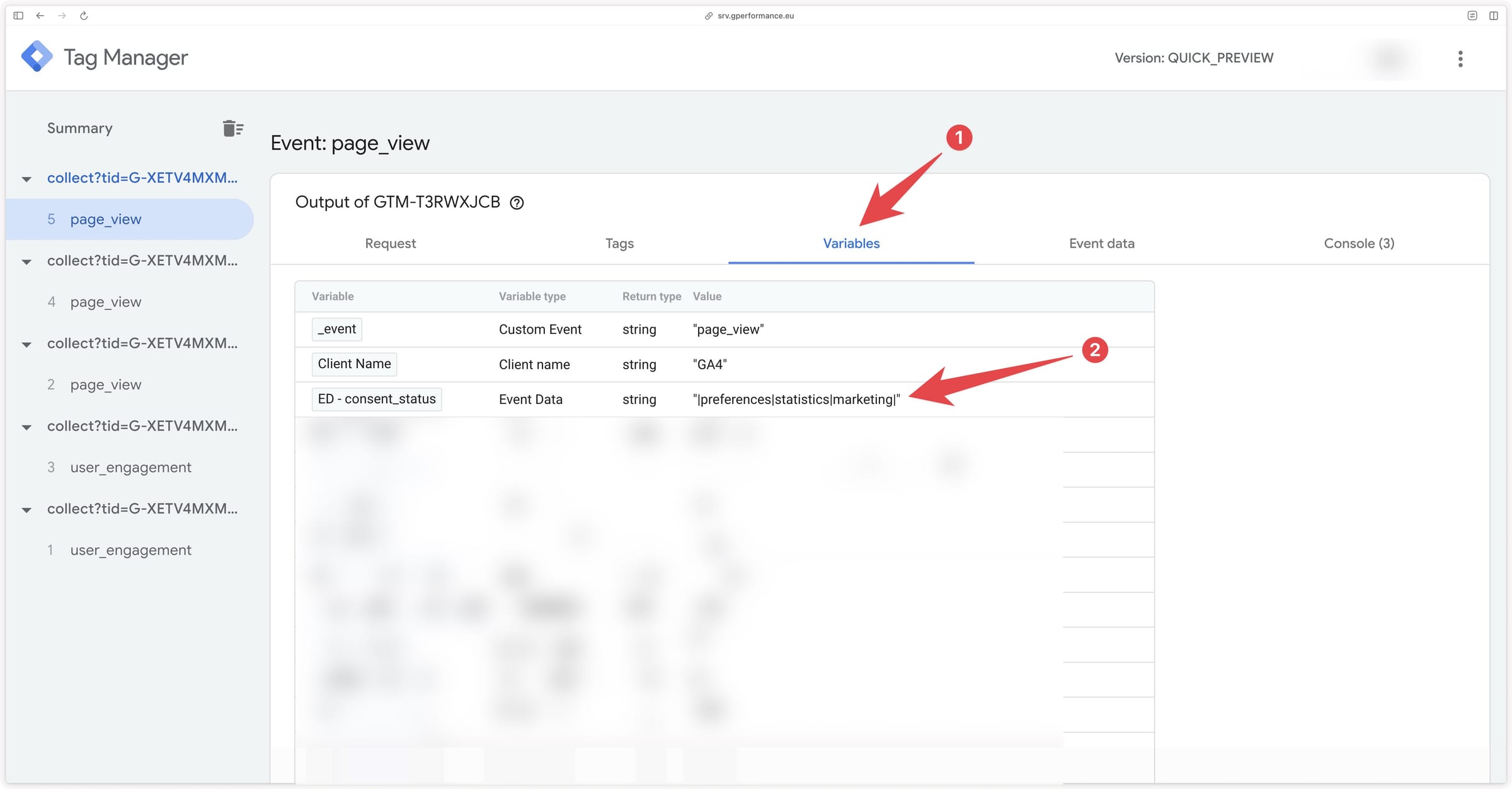Click the srv.gperformance.eu address bar
This screenshot has height=789, width=1512.
(x=749, y=16)
